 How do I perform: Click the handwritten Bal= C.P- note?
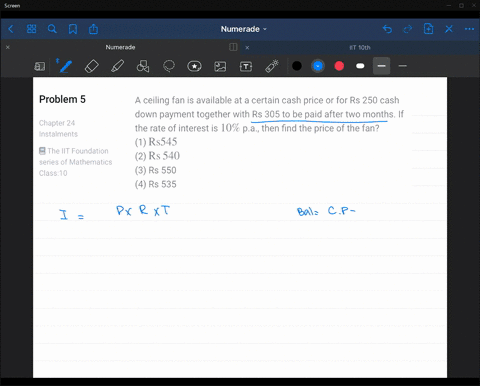[x=326, y=211]
